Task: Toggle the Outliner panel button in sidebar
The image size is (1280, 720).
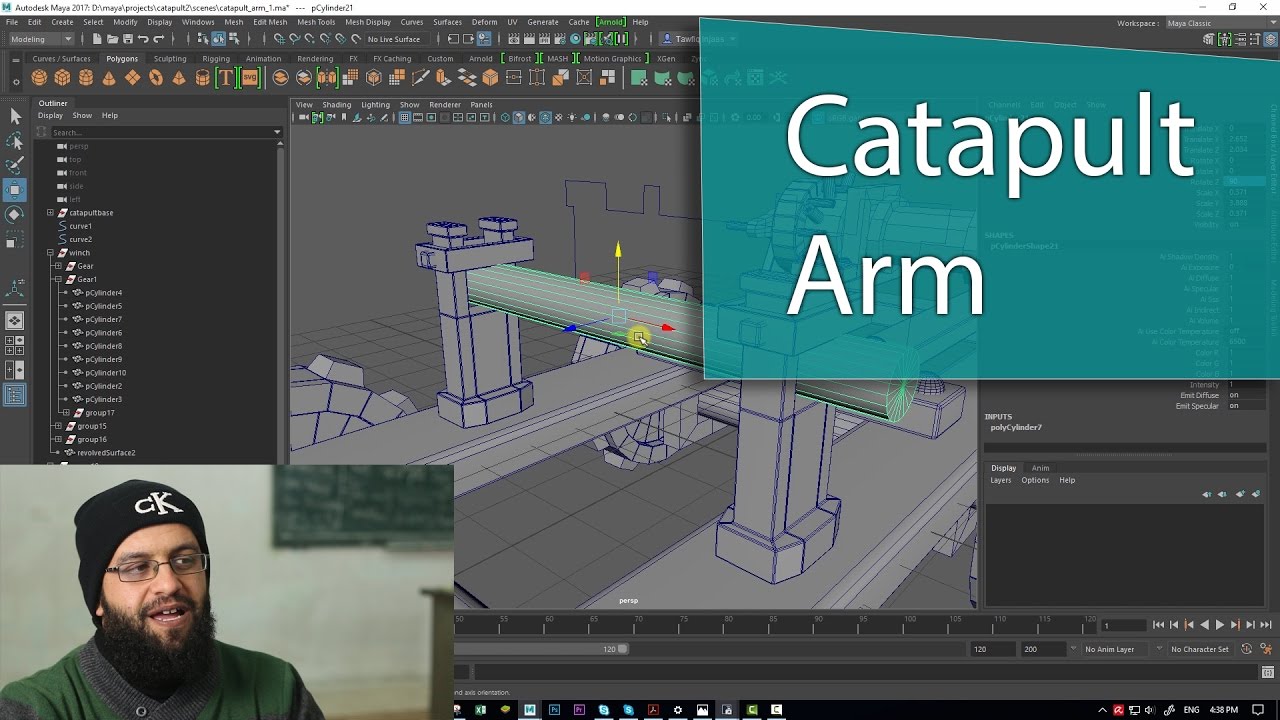Action: tap(15, 395)
